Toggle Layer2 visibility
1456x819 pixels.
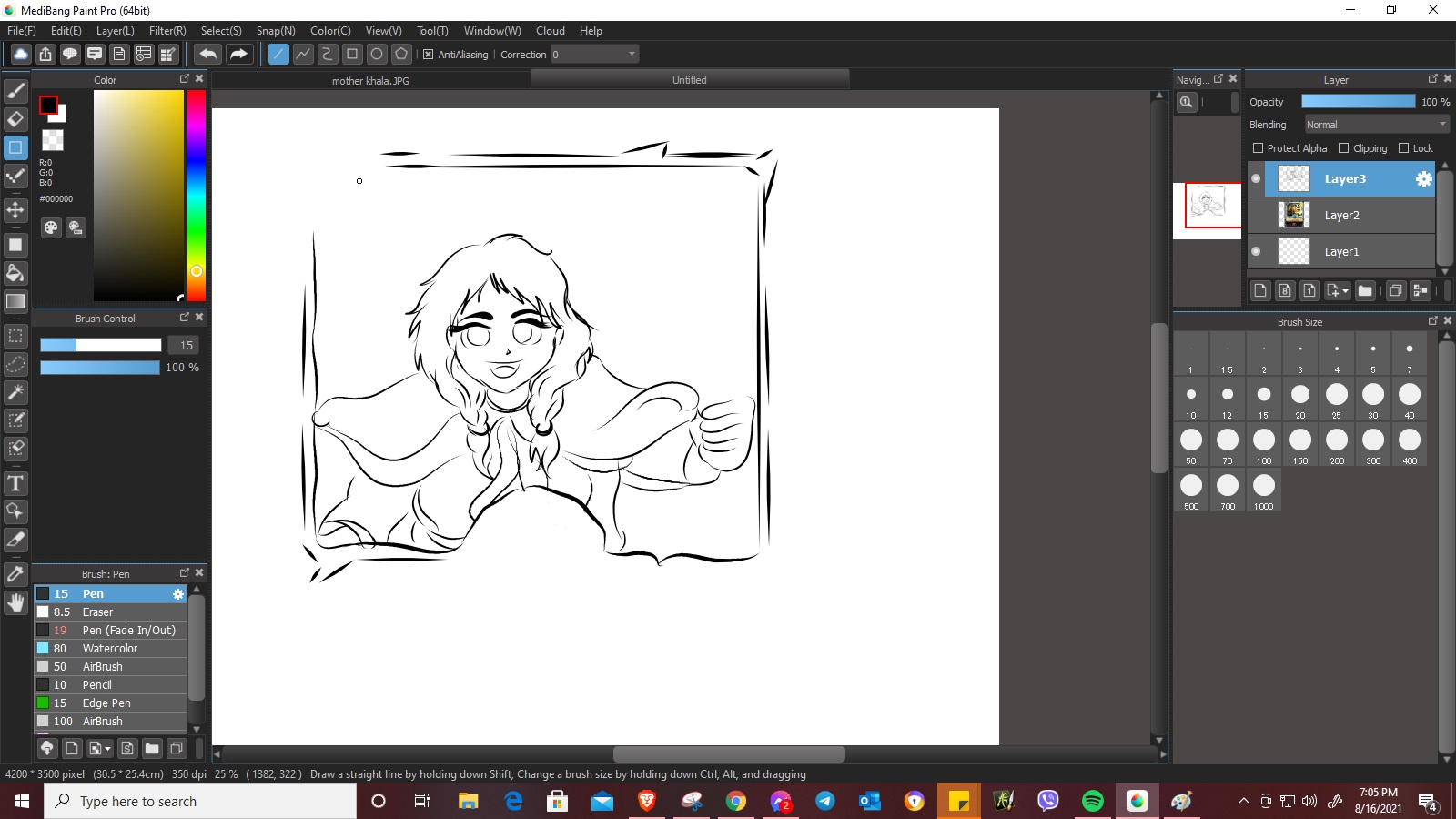click(1257, 216)
